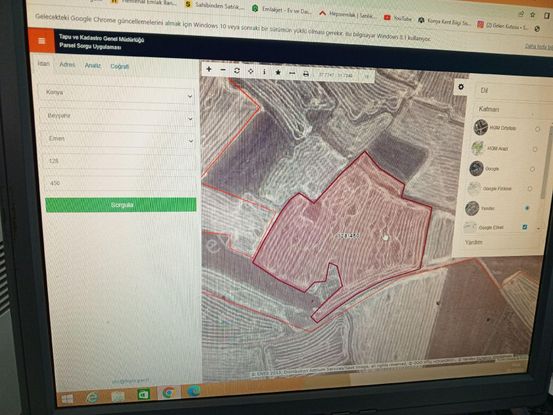
Task: Click the map refresh icon
Action: [237, 71]
